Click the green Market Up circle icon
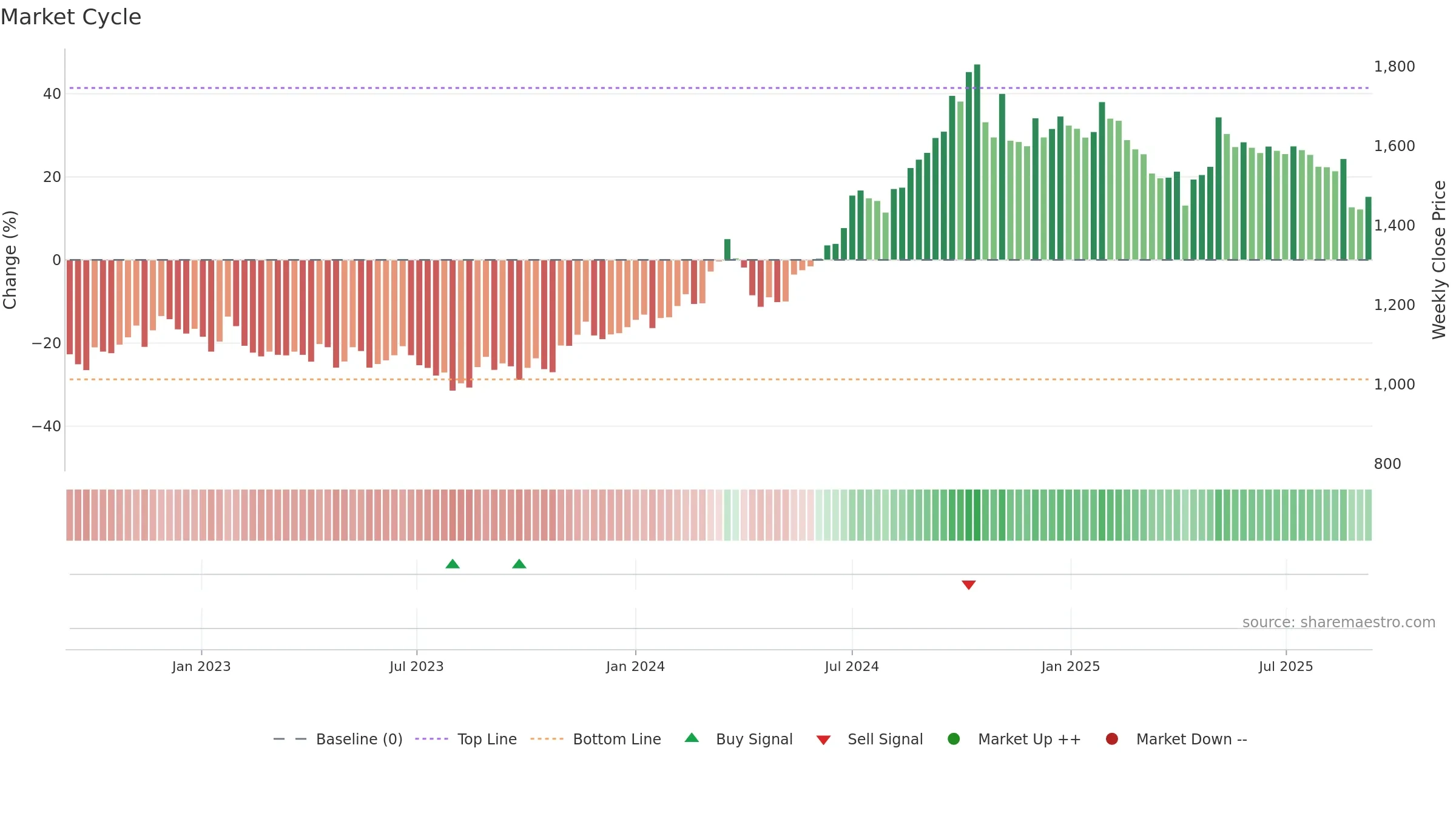This screenshot has height=819, width=1456. pyautogui.click(x=954, y=739)
